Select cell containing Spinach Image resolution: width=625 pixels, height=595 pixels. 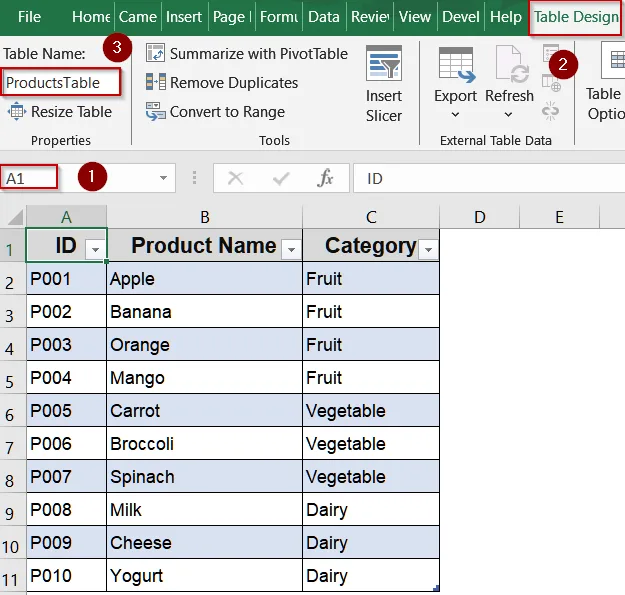point(204,477)
